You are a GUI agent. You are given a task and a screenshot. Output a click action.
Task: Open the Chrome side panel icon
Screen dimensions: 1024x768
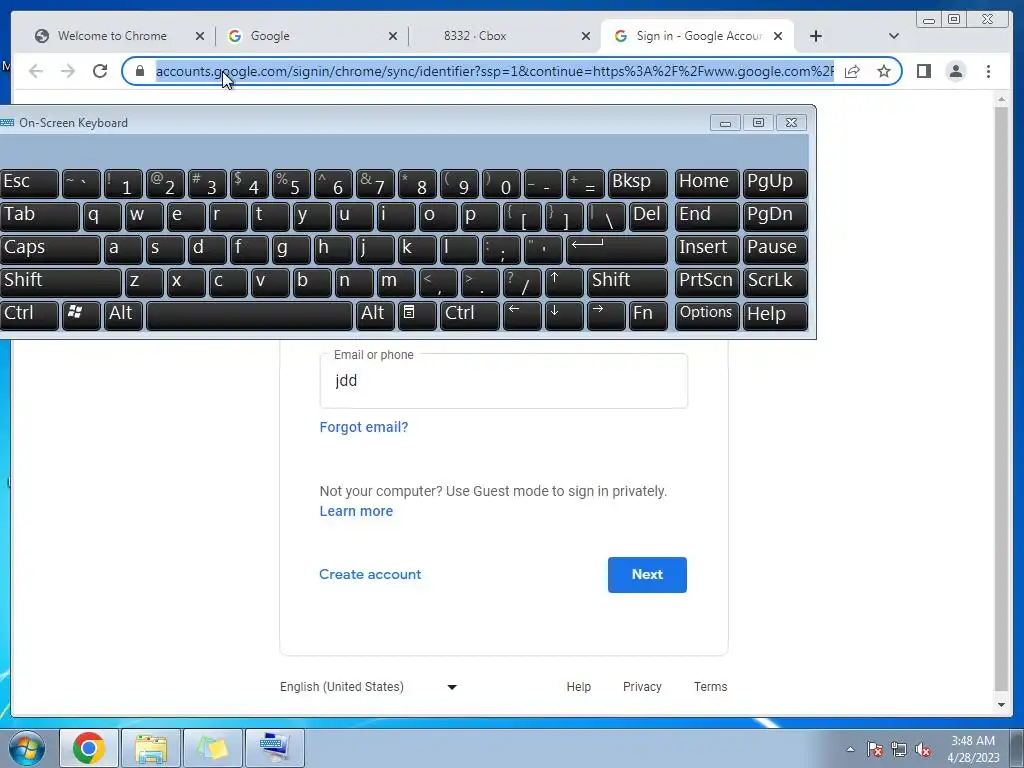coord(923,71)
